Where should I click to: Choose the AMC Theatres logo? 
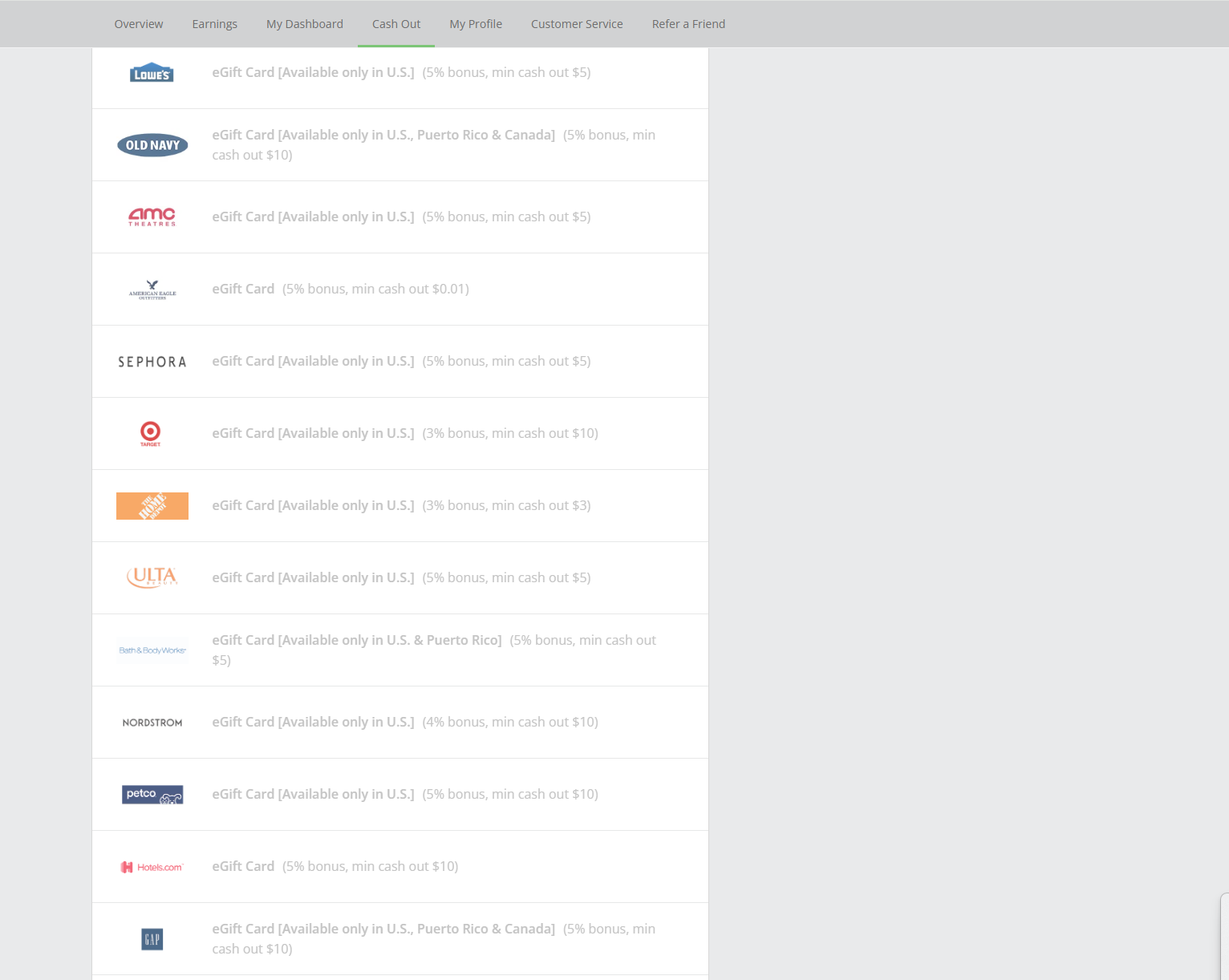(152, 217)
